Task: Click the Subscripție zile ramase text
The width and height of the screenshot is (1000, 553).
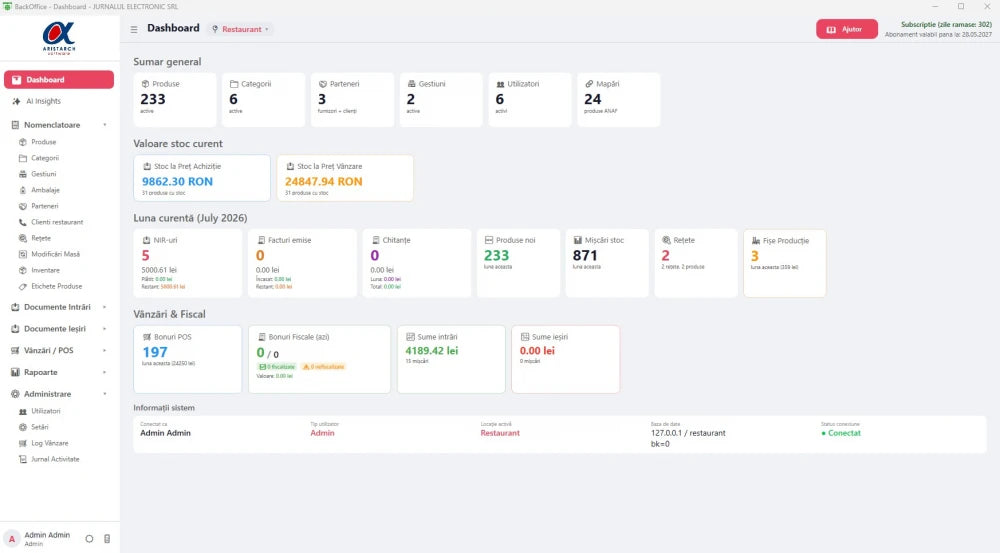Action: click(946, 24)
